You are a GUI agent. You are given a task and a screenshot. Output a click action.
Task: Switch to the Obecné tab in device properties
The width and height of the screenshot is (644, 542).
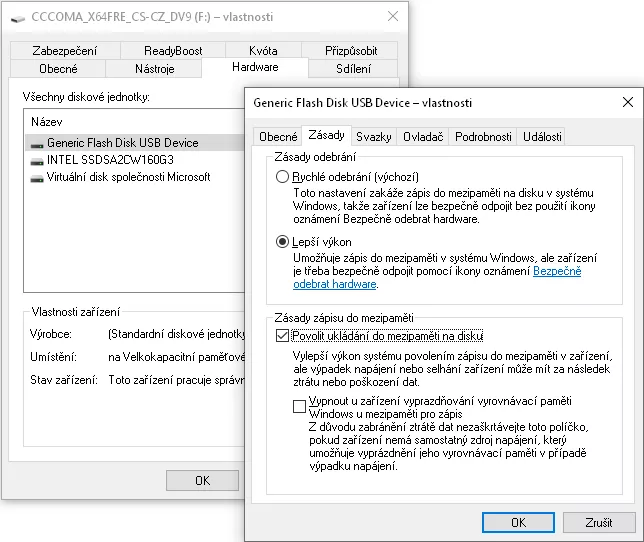point(278,136)
